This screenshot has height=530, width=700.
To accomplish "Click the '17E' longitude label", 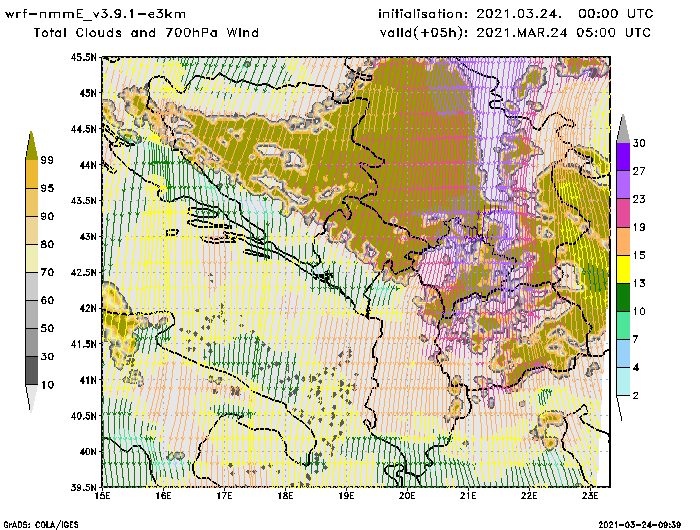I will pyautogui.click(x=225, y=496).
